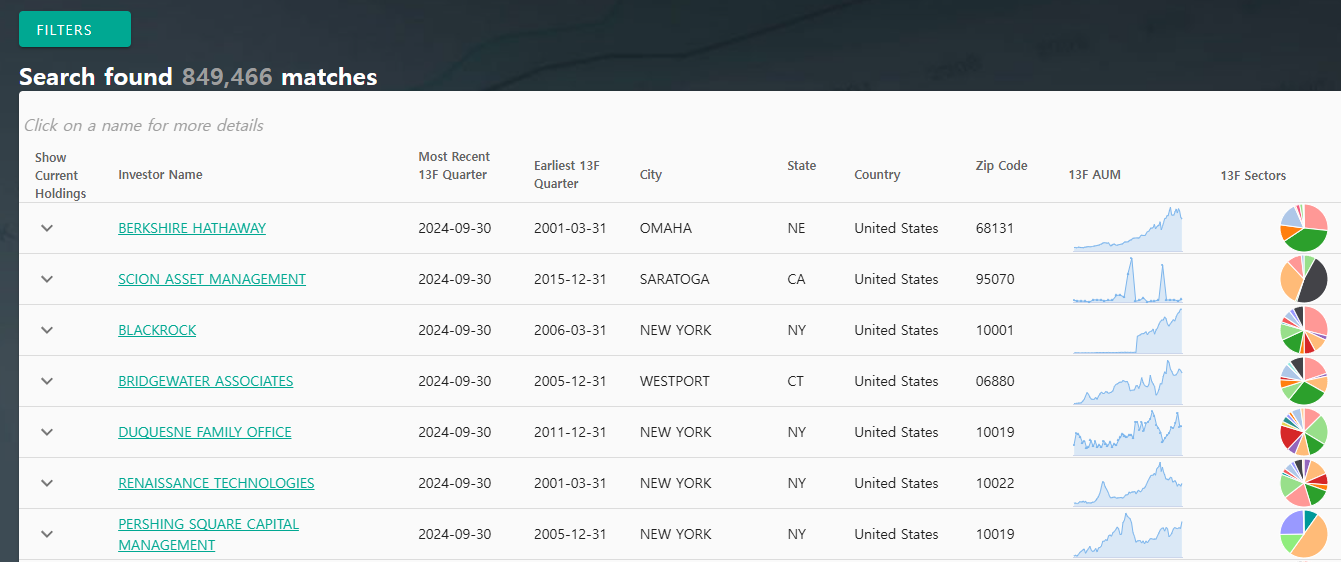Image resolution: width=1341 pixels, height=562 pixels.
Task: Click the OMAHA city cell
Action: pyautogui.click(x=666, y=228)
